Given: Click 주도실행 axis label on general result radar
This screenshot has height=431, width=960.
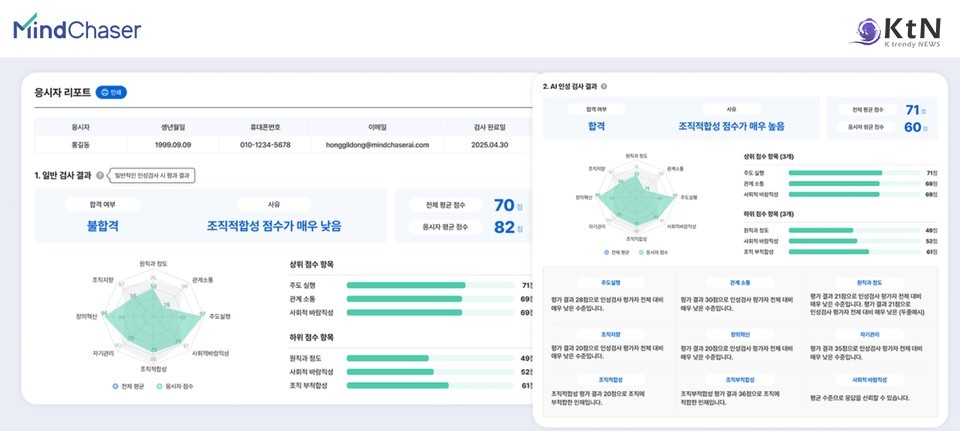Looking at the screenshot, I should point(220,317).
